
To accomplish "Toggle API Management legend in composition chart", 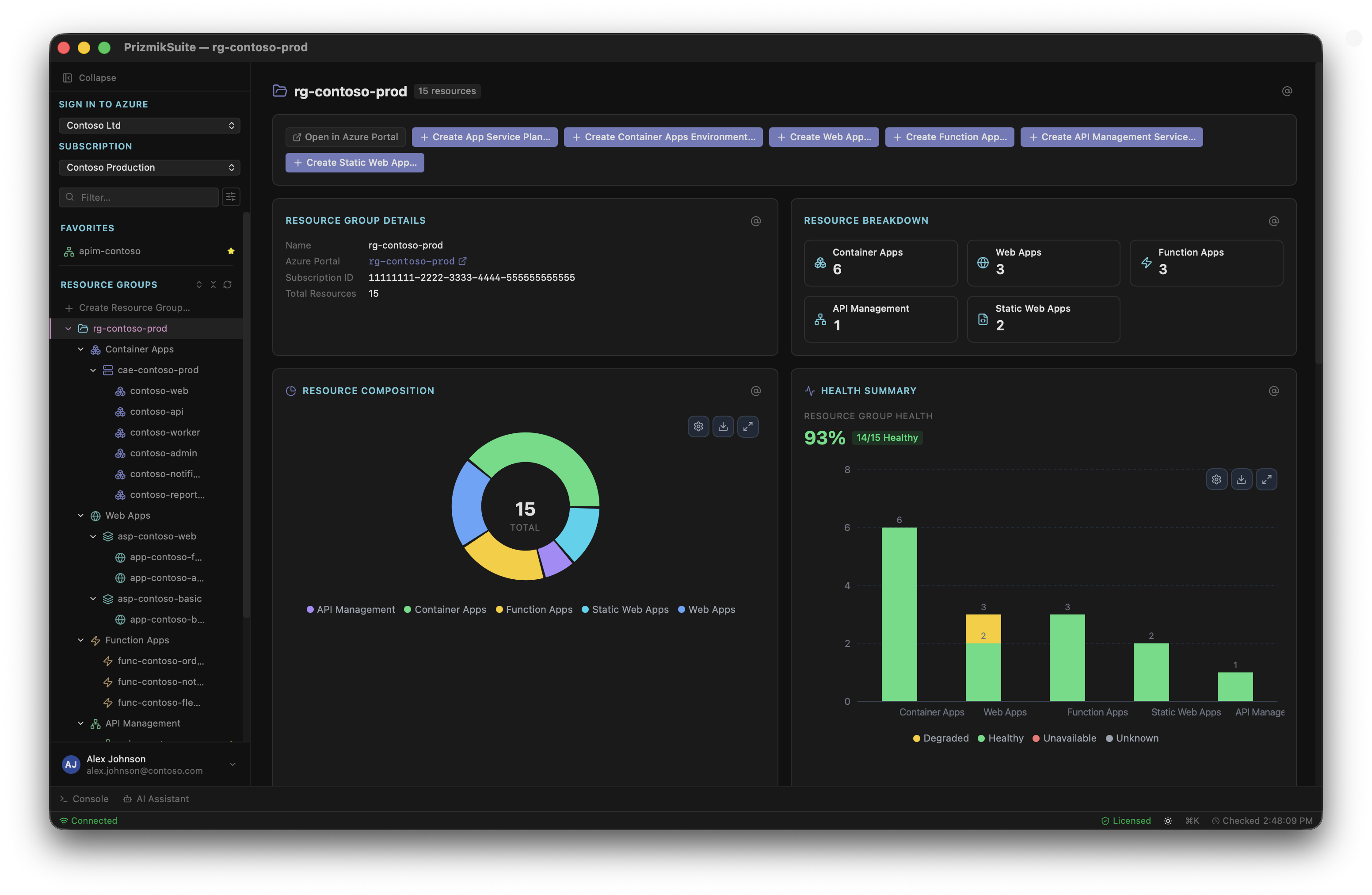I will 351,609.
